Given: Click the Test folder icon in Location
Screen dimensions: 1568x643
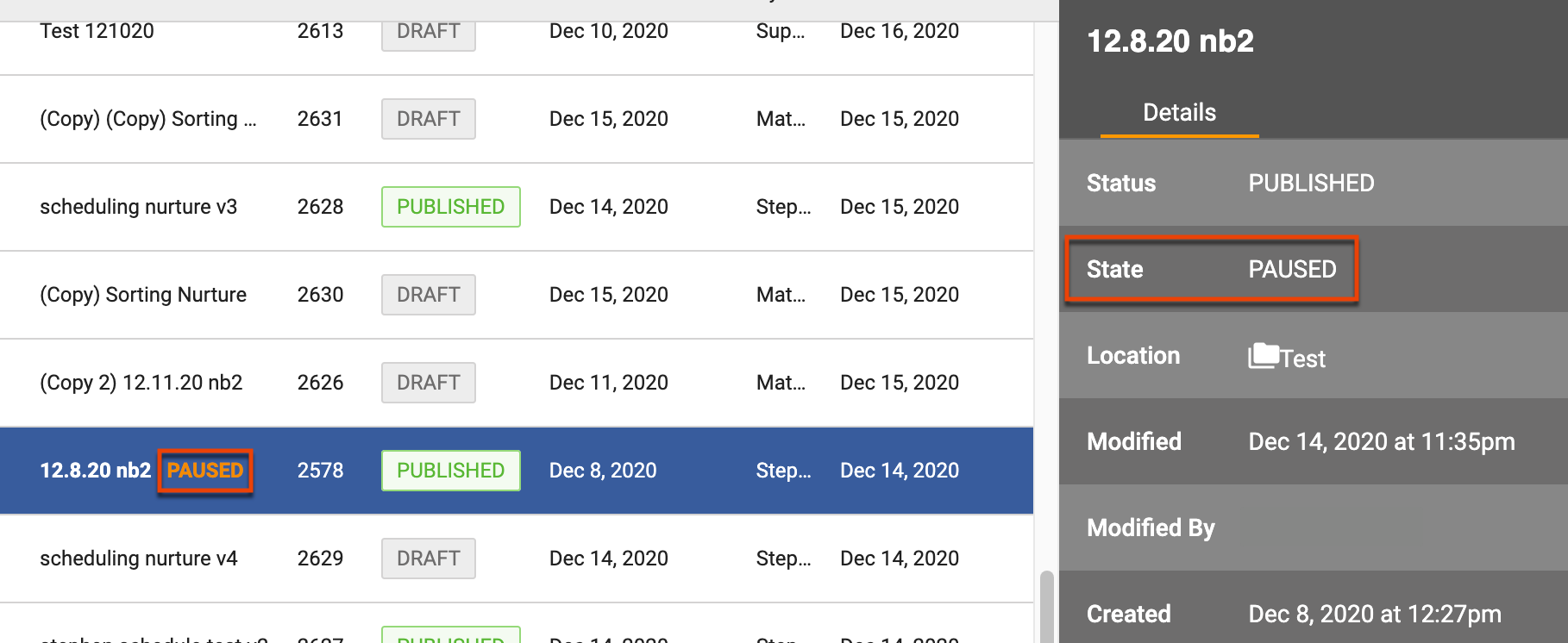Looking at the screenshot, I should point(1264,355).
